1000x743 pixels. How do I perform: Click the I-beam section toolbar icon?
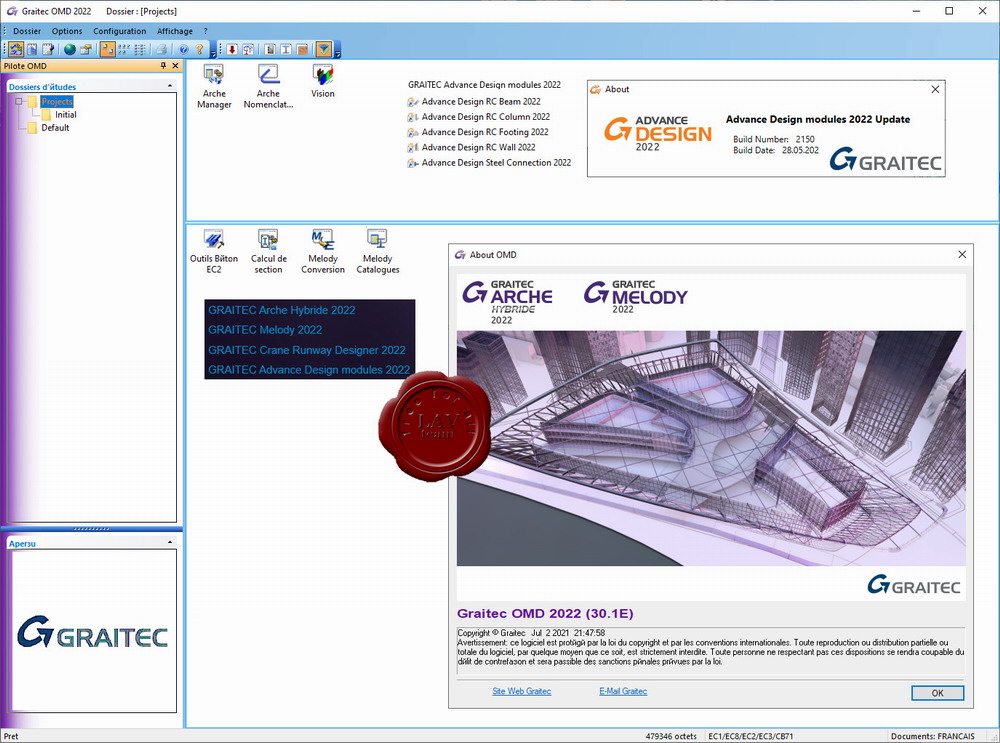(x=286, y=49)
